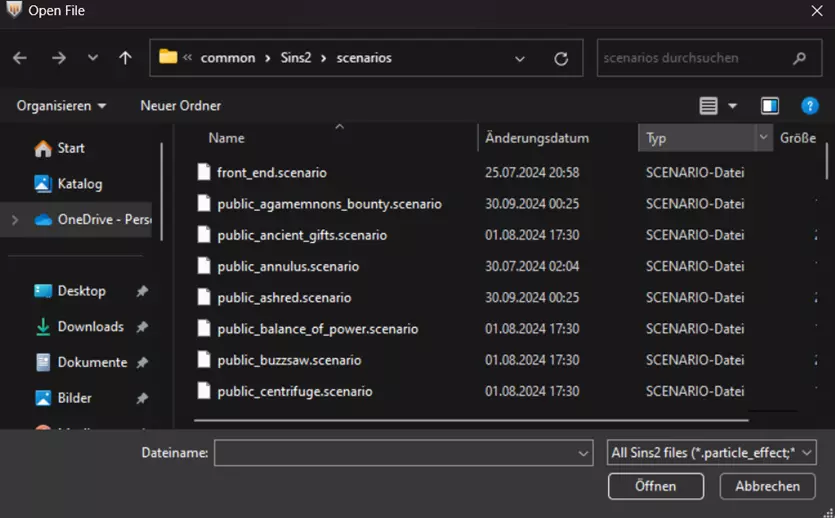Screen dimensions: 835x518
Task: Expand the OneDrive tree node
Action: pos(14,220)
